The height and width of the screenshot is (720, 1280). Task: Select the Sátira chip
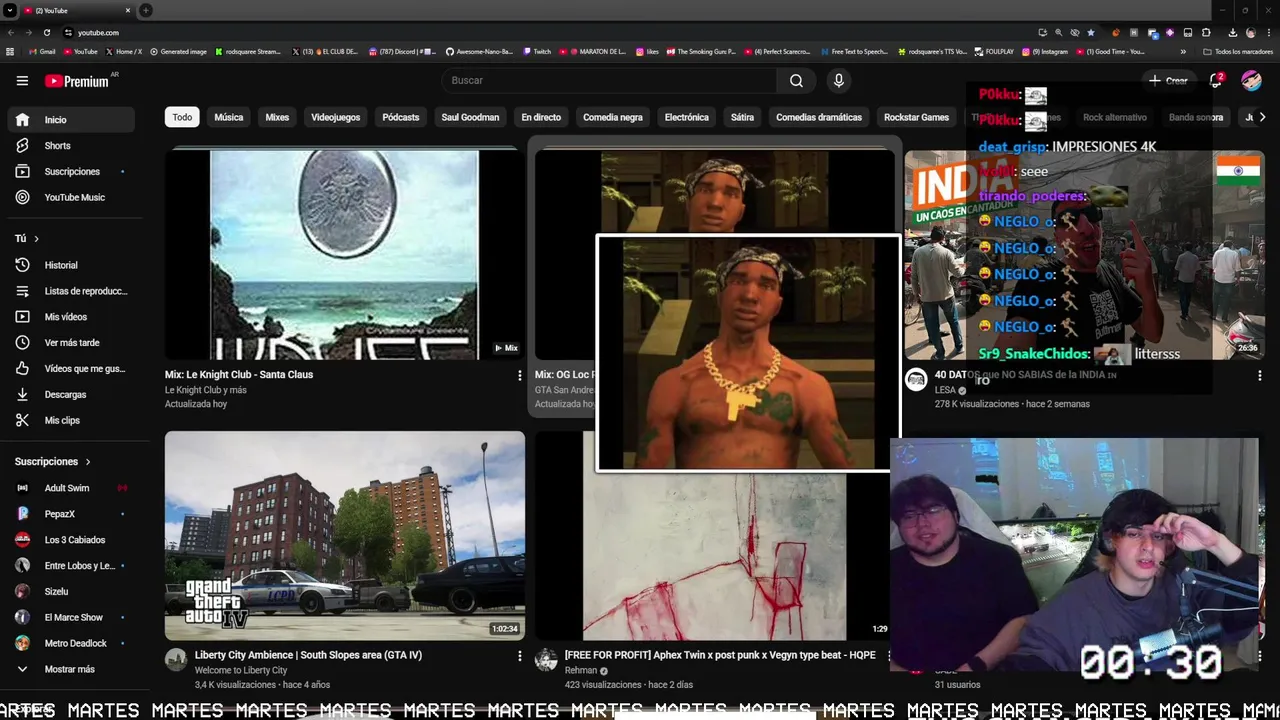tap(742, 117)
